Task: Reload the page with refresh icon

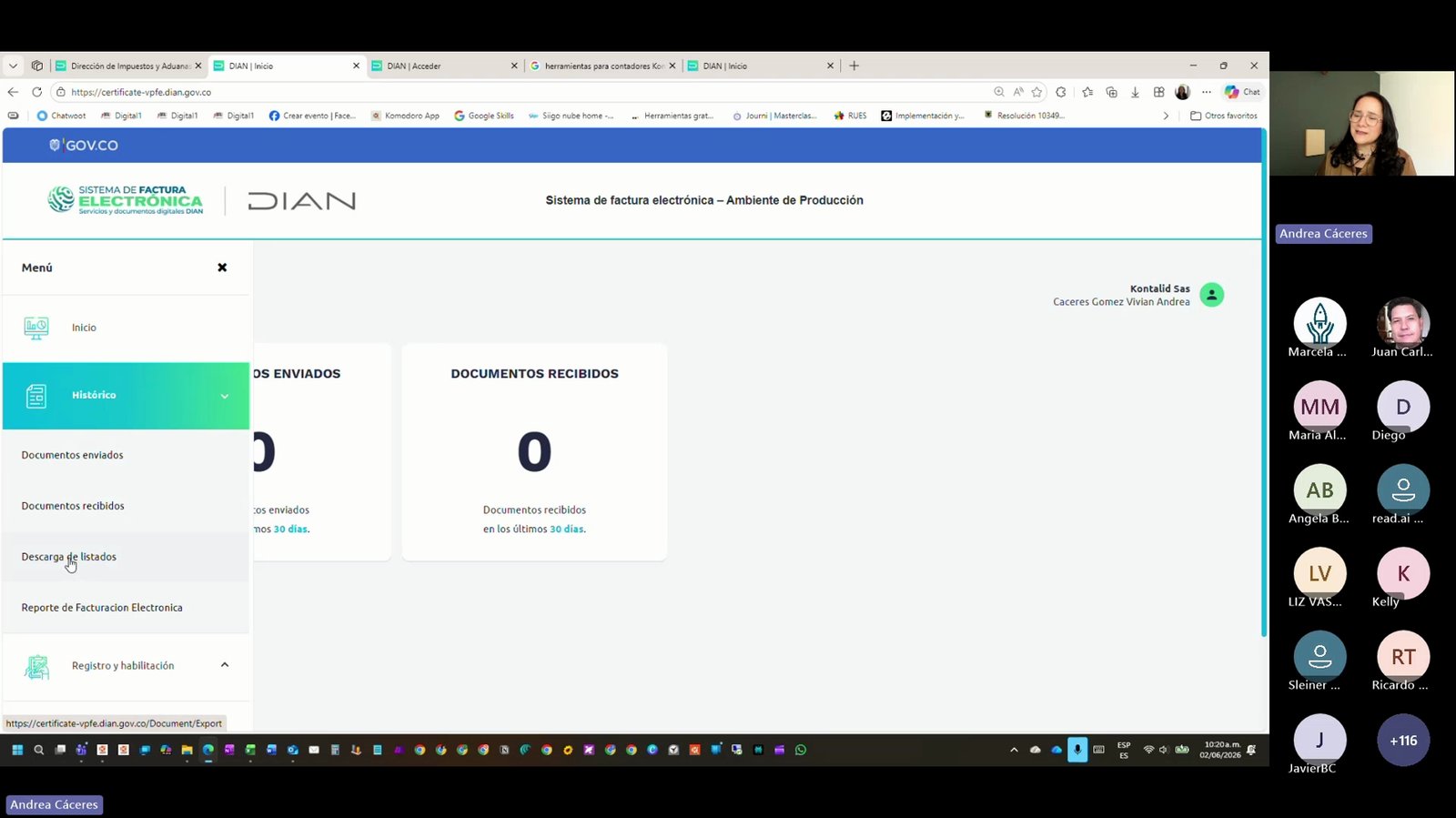Action: click(36, 92)
